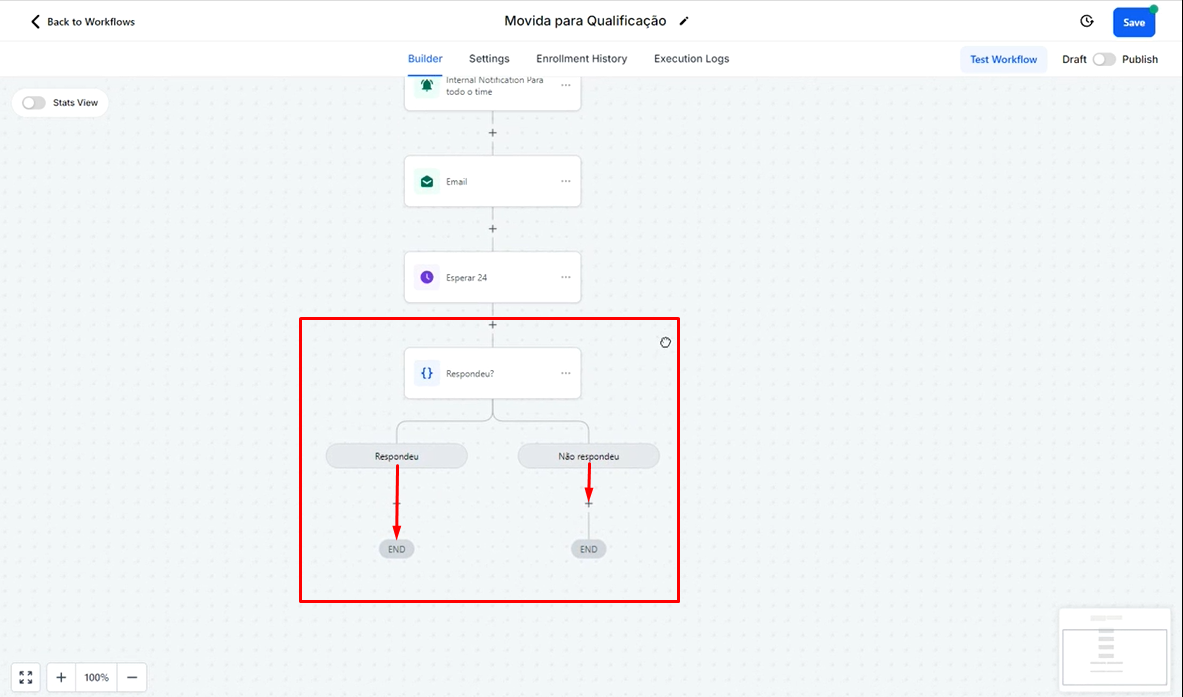
Task: Toggle the Draft/Publish switch
Action: [1104, 59]
